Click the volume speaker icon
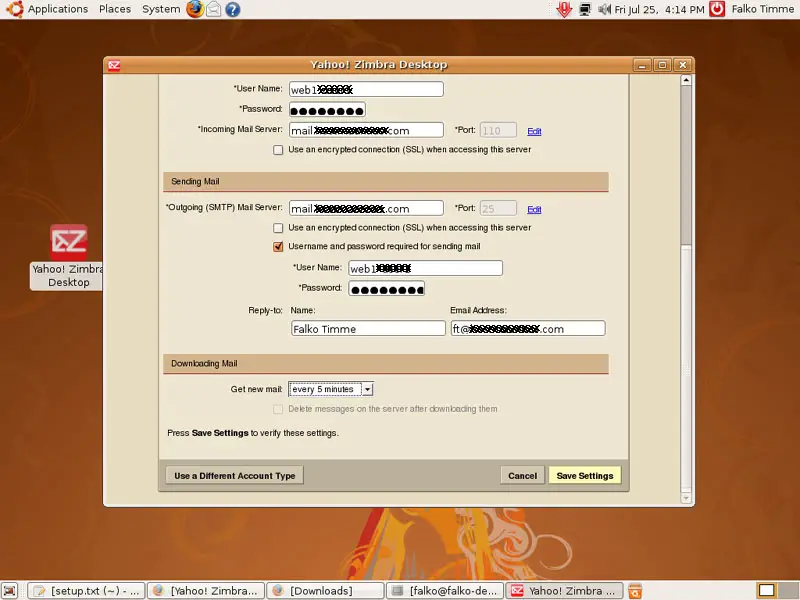 (x=604, y=9)
